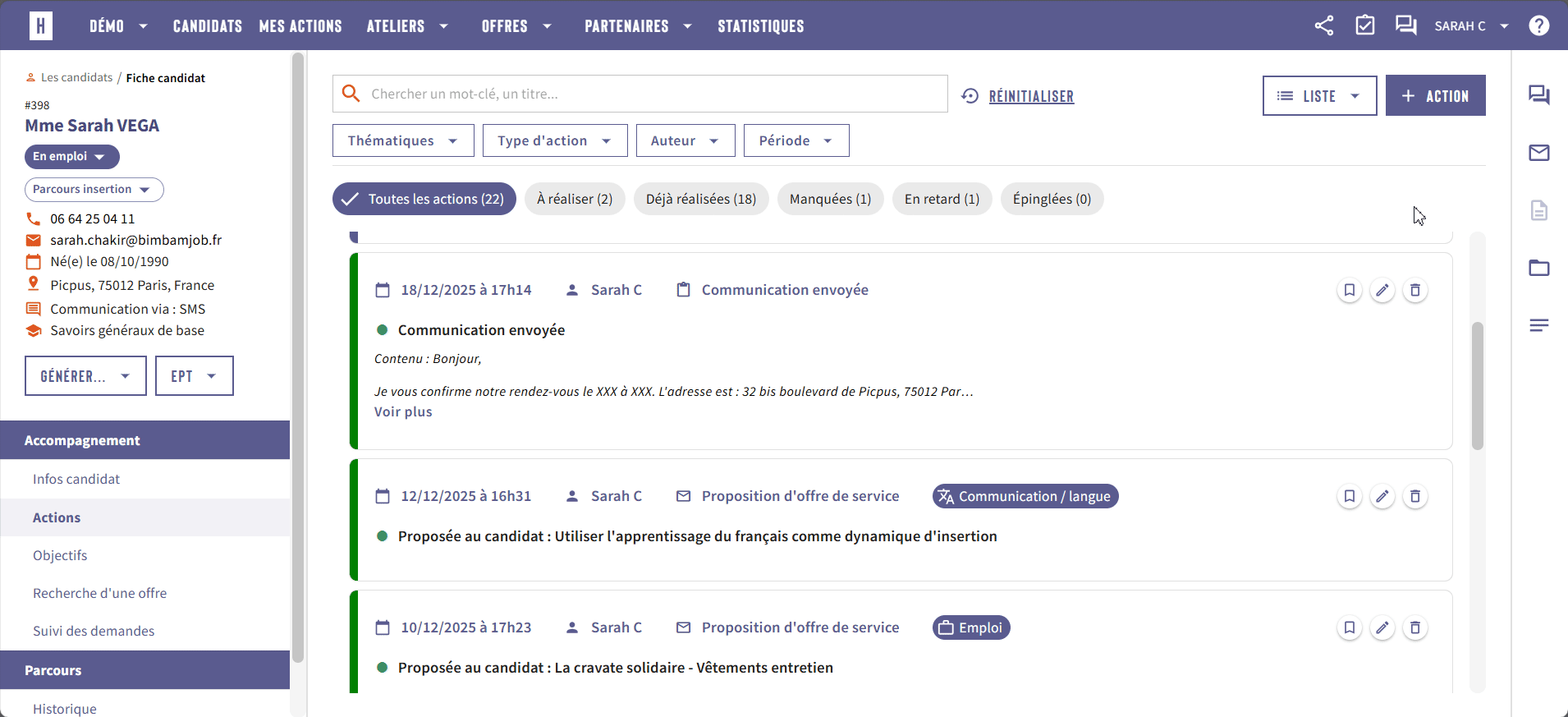The width and height of the screenshot is (1568, 717).
Task: Click the location pin icon by Picpus address
Action: click(34, 283)
